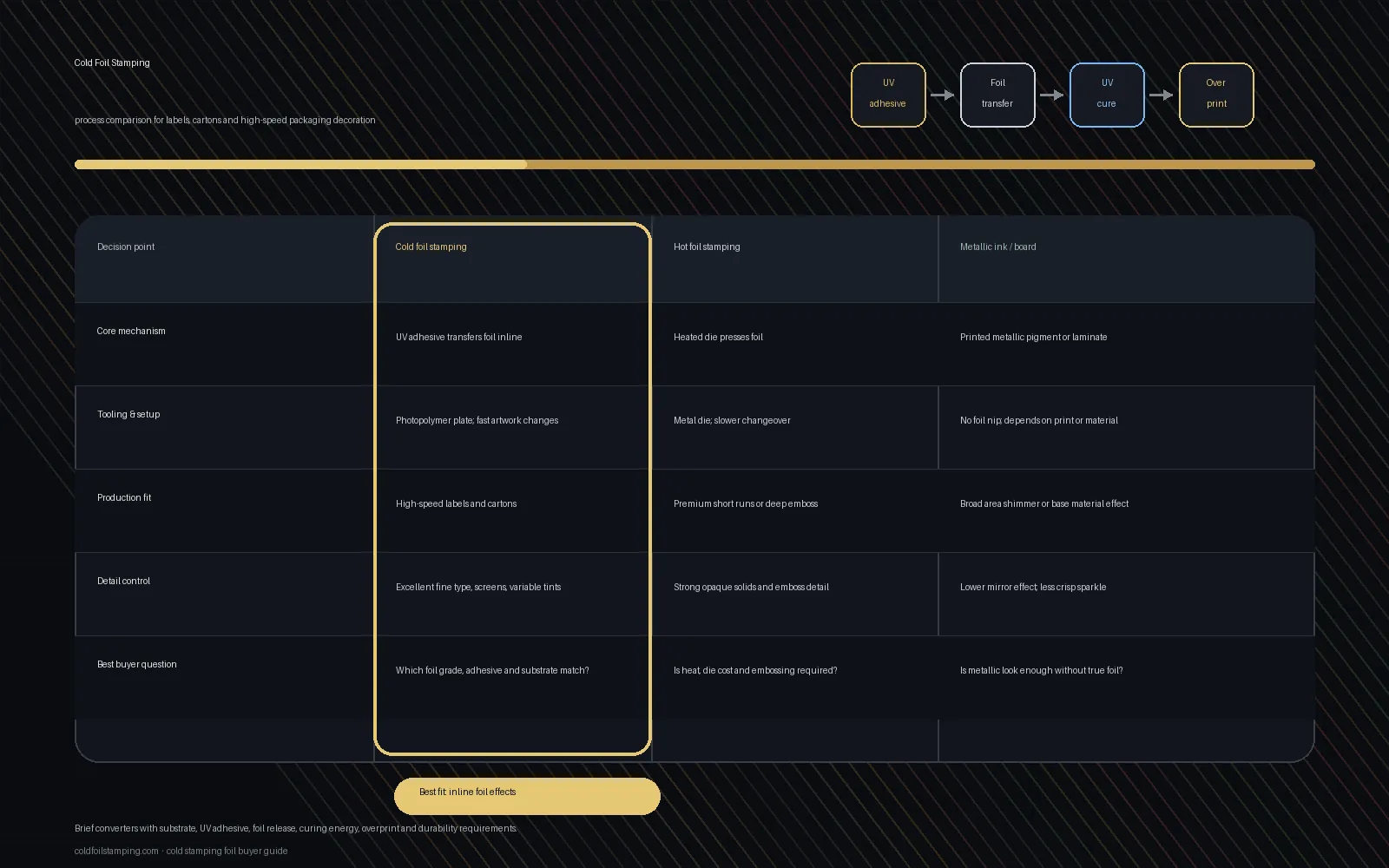Click the 'Brief converters with substrate' footer note
1389x868 pixels.
295,828
